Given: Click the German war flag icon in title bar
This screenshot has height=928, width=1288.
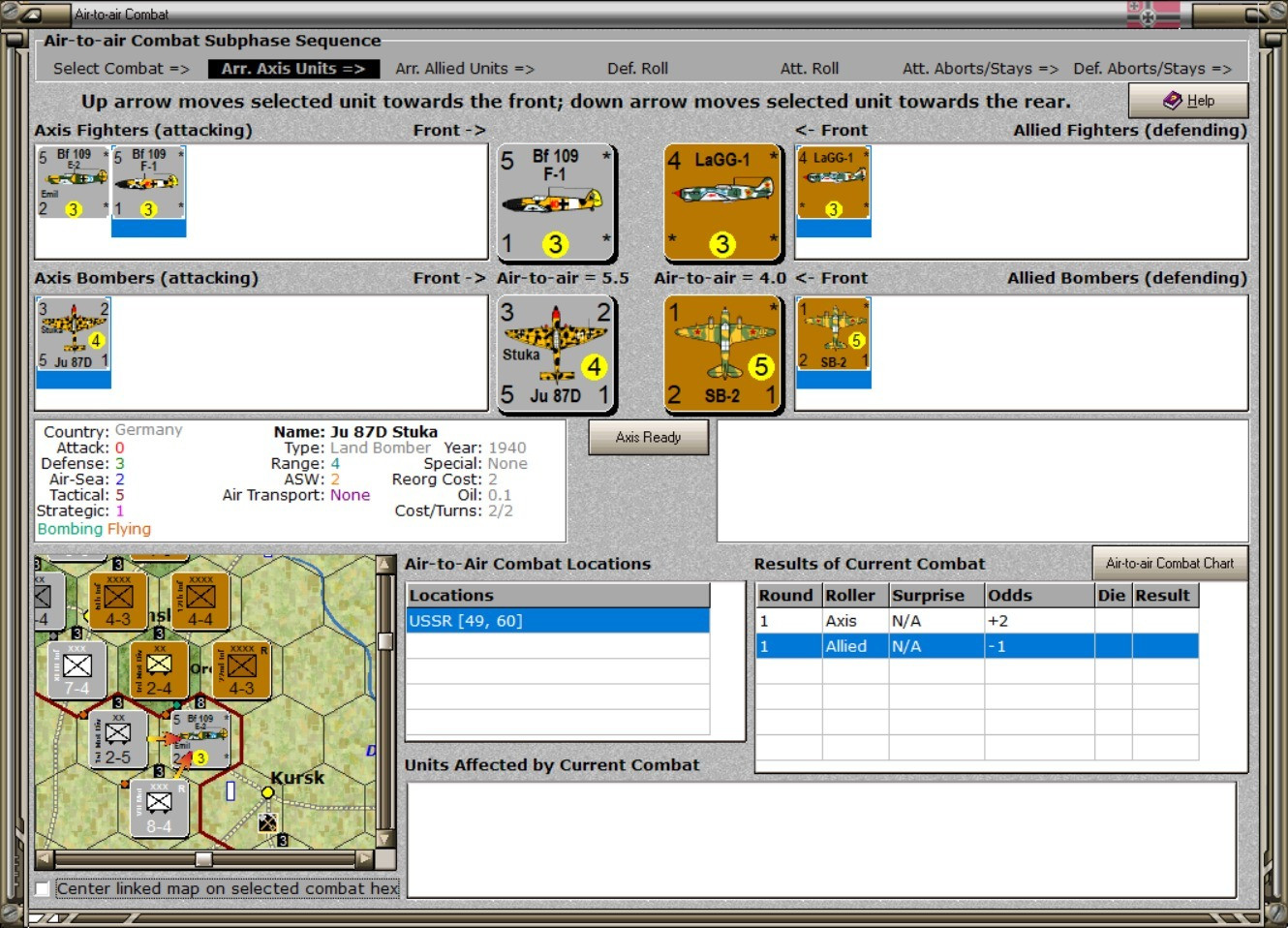Looking at the screenshot, I should tap(1153, 15).
